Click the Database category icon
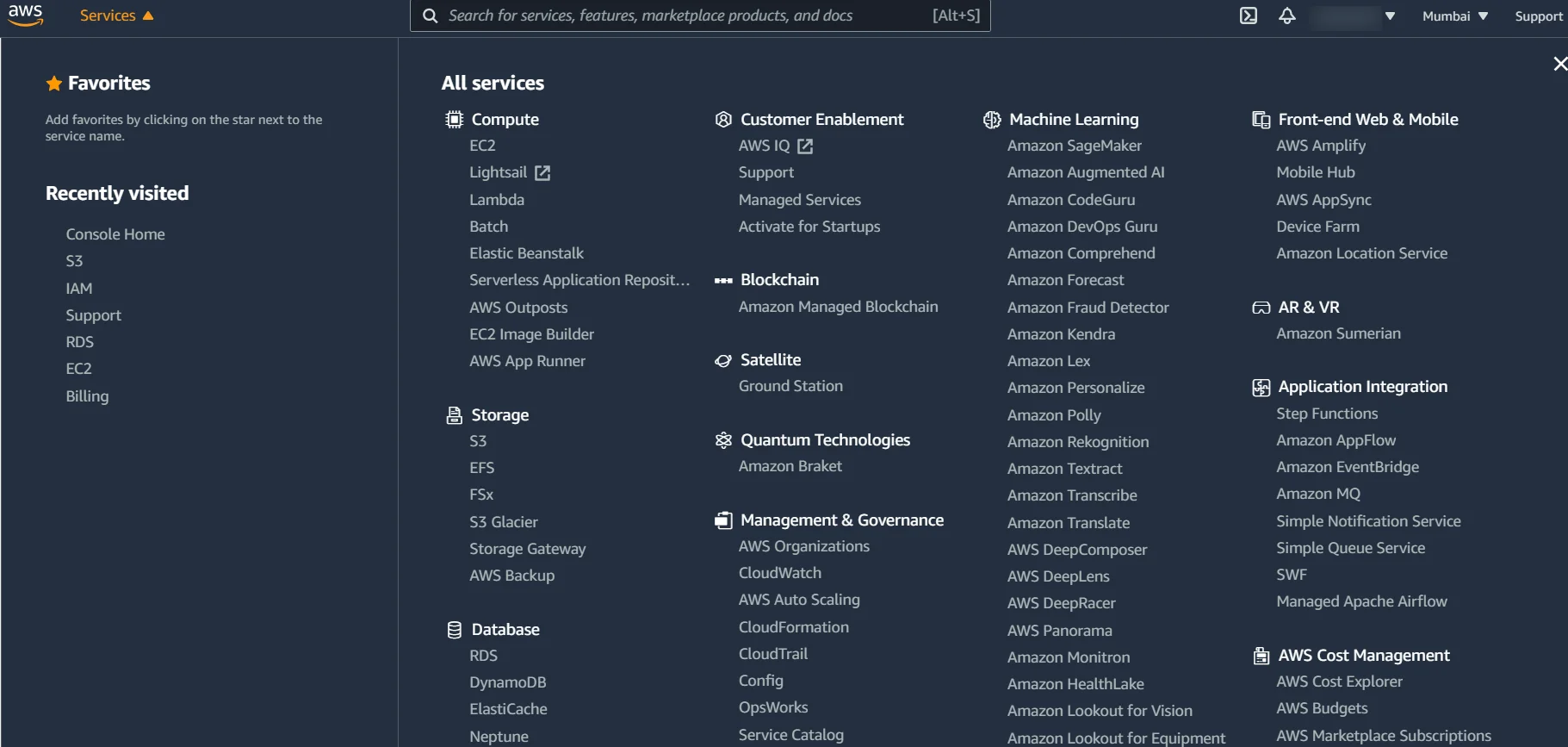 454,630
